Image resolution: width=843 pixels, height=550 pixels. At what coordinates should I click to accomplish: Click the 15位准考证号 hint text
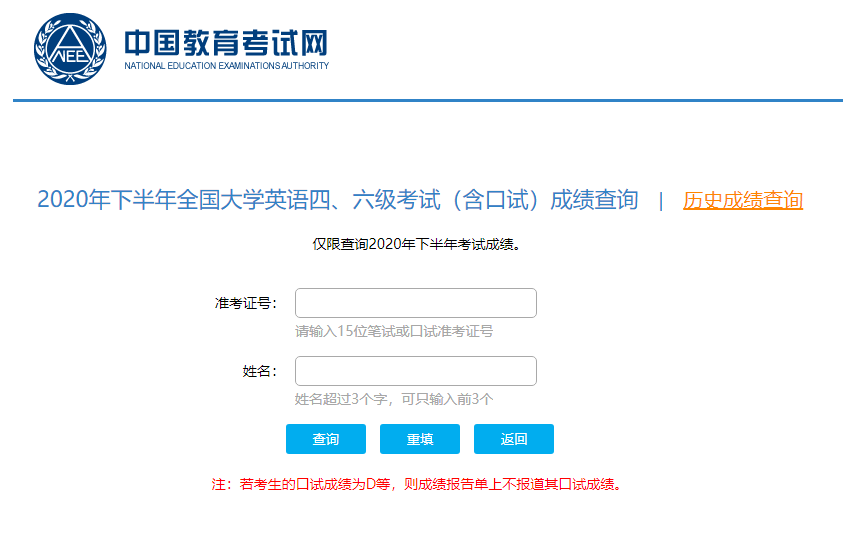click(393, 331)
